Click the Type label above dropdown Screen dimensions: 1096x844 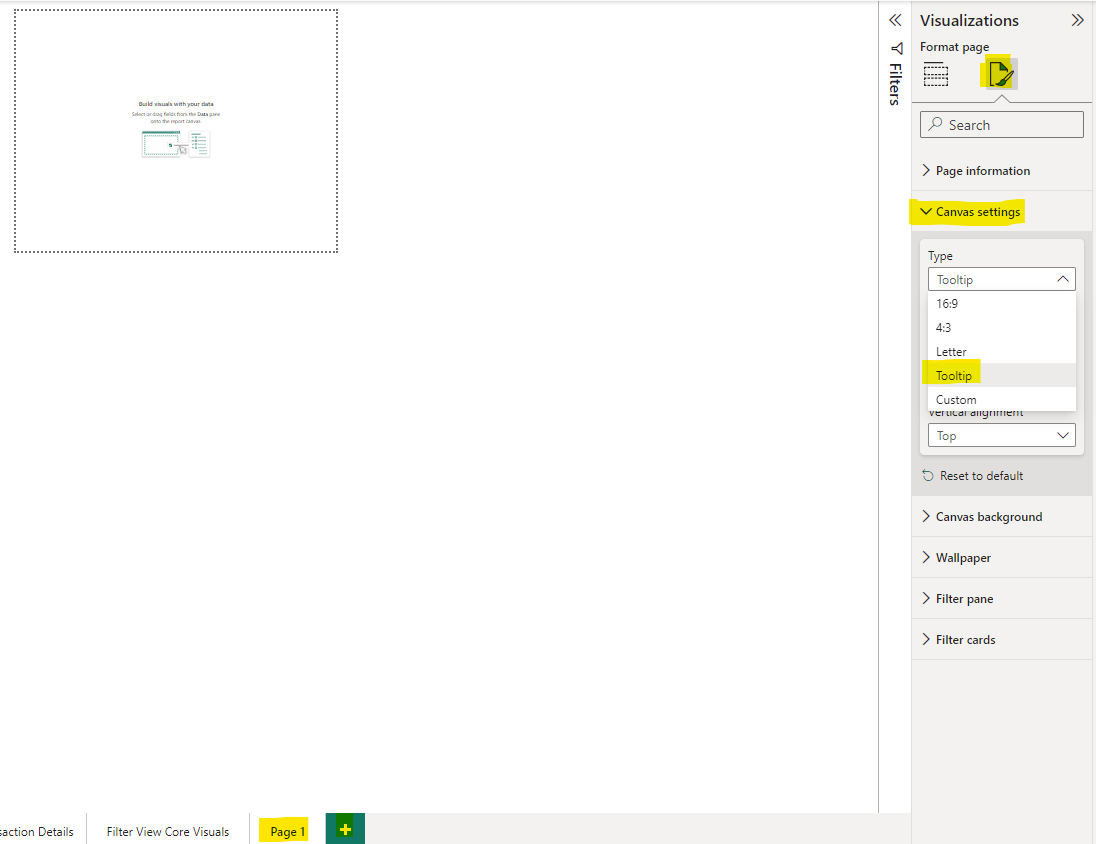(940, 256)
